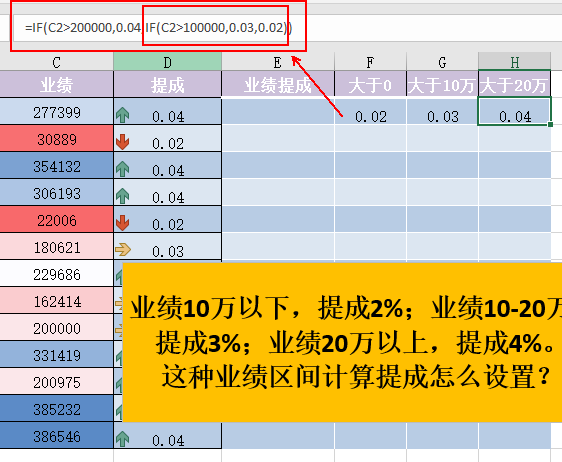Select cell with value 229686

(57, 274)
